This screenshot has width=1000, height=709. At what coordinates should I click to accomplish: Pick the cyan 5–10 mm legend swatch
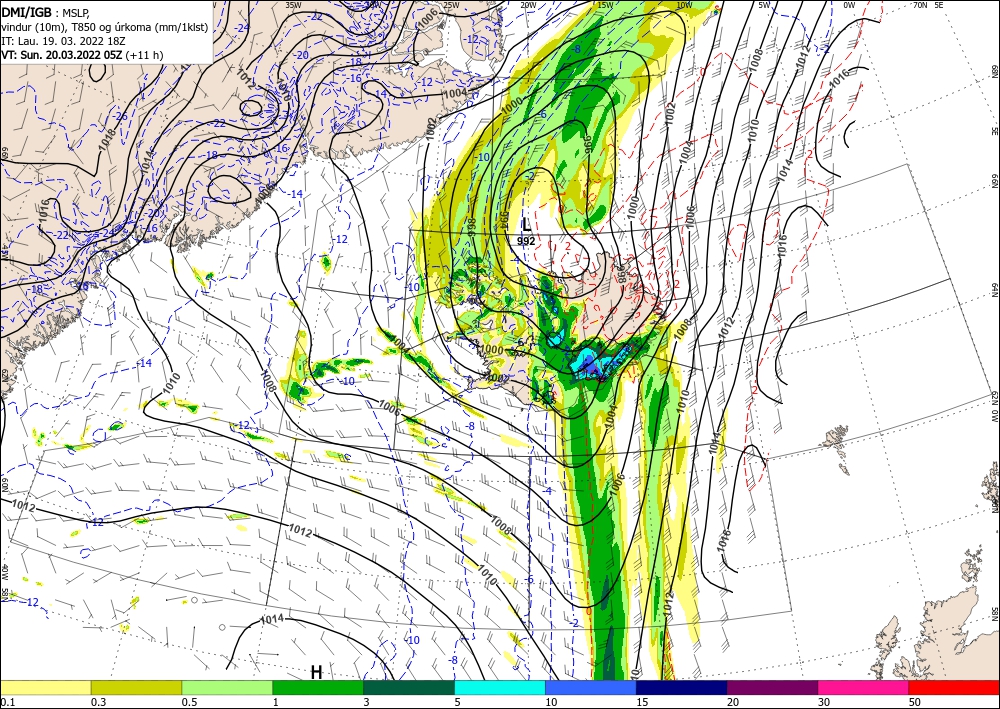[x=500, y=687]
